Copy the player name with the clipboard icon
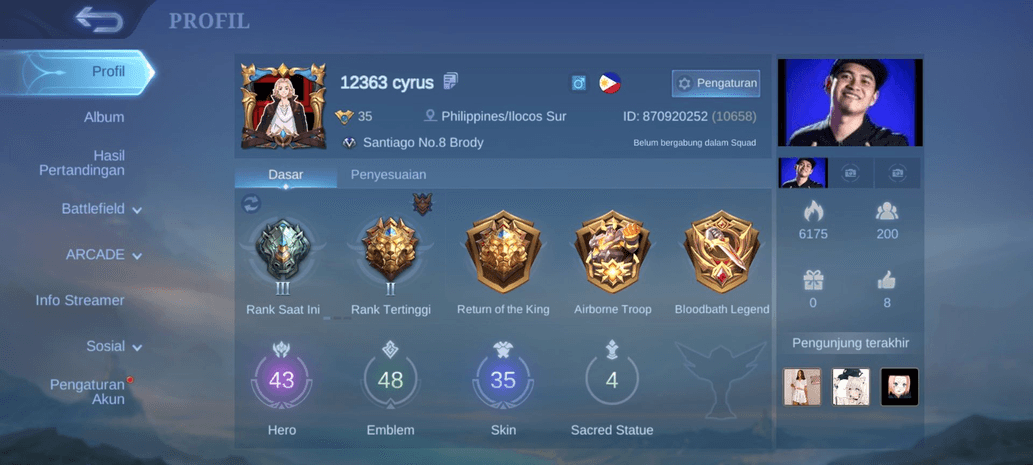 coord(451,82)
